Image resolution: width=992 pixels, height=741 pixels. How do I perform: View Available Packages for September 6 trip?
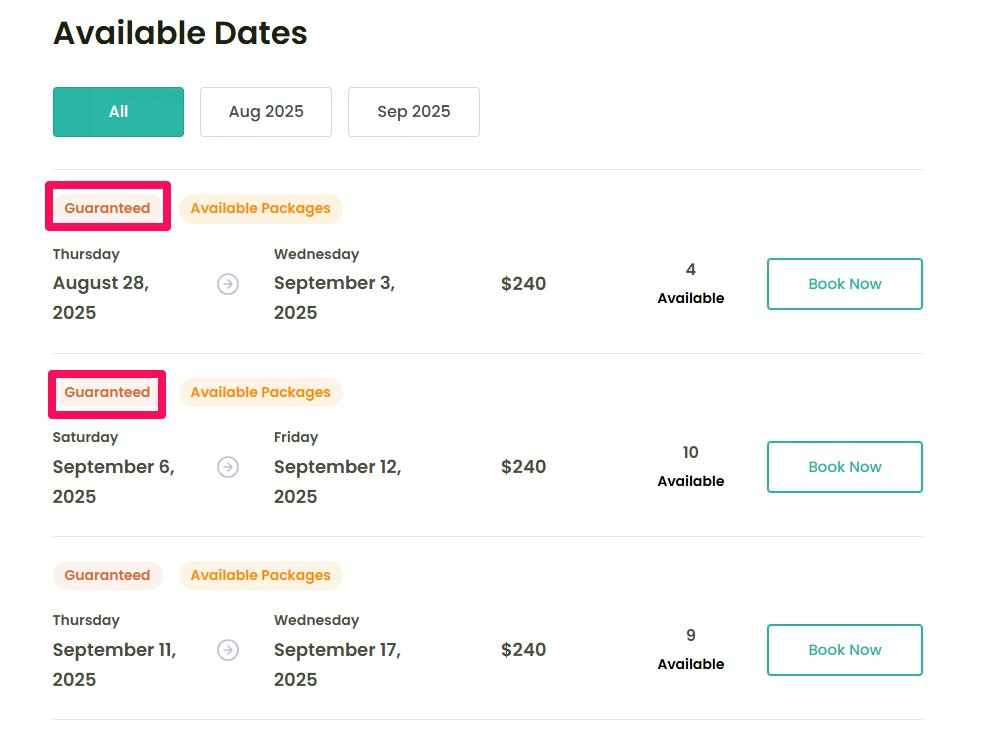(260, 392)
